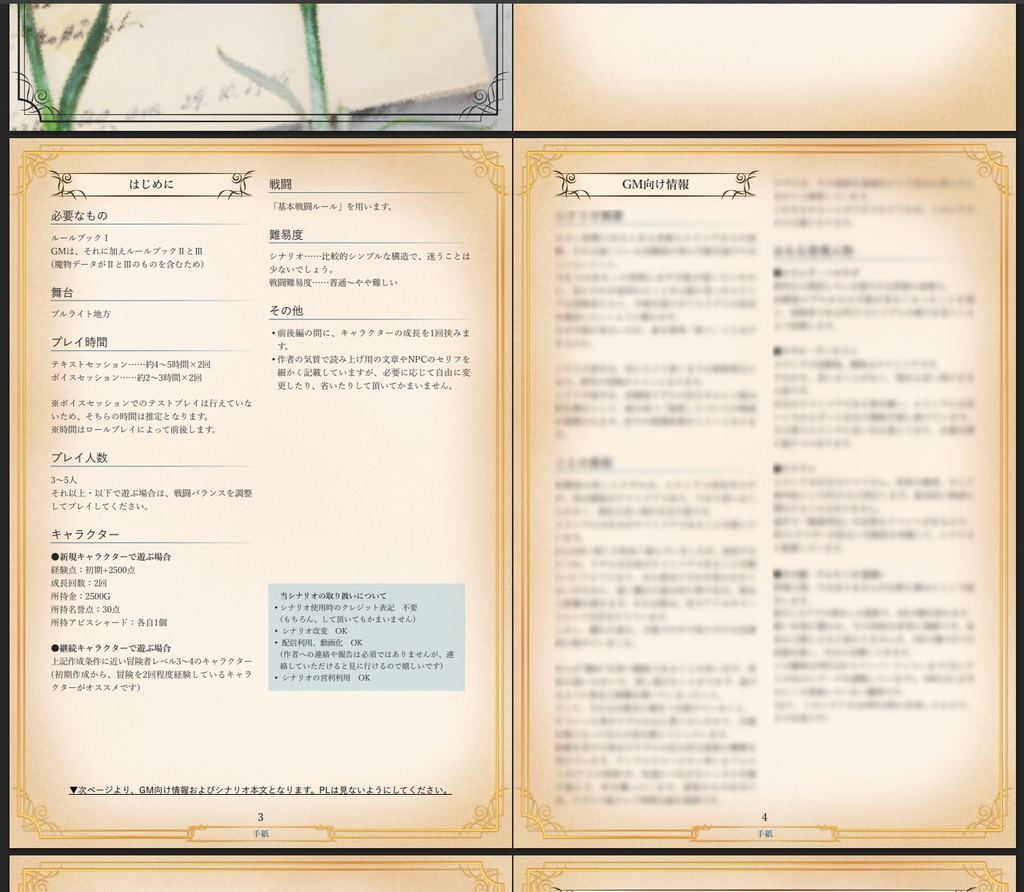This screenshot has width=1024, height=892.
Task: Click the はじめに section title banner
Action: 152,184
